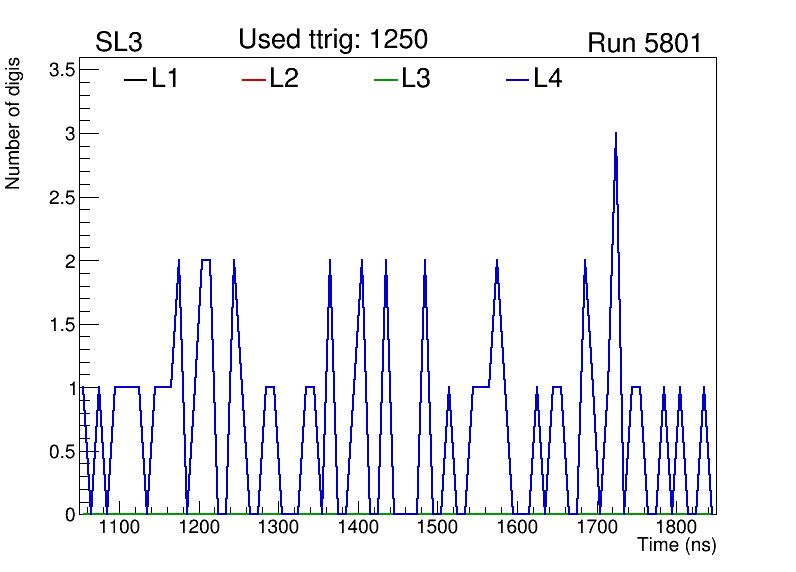Click the green L3 legend line marker
This screenshot has height=572, width=796.
385,81
